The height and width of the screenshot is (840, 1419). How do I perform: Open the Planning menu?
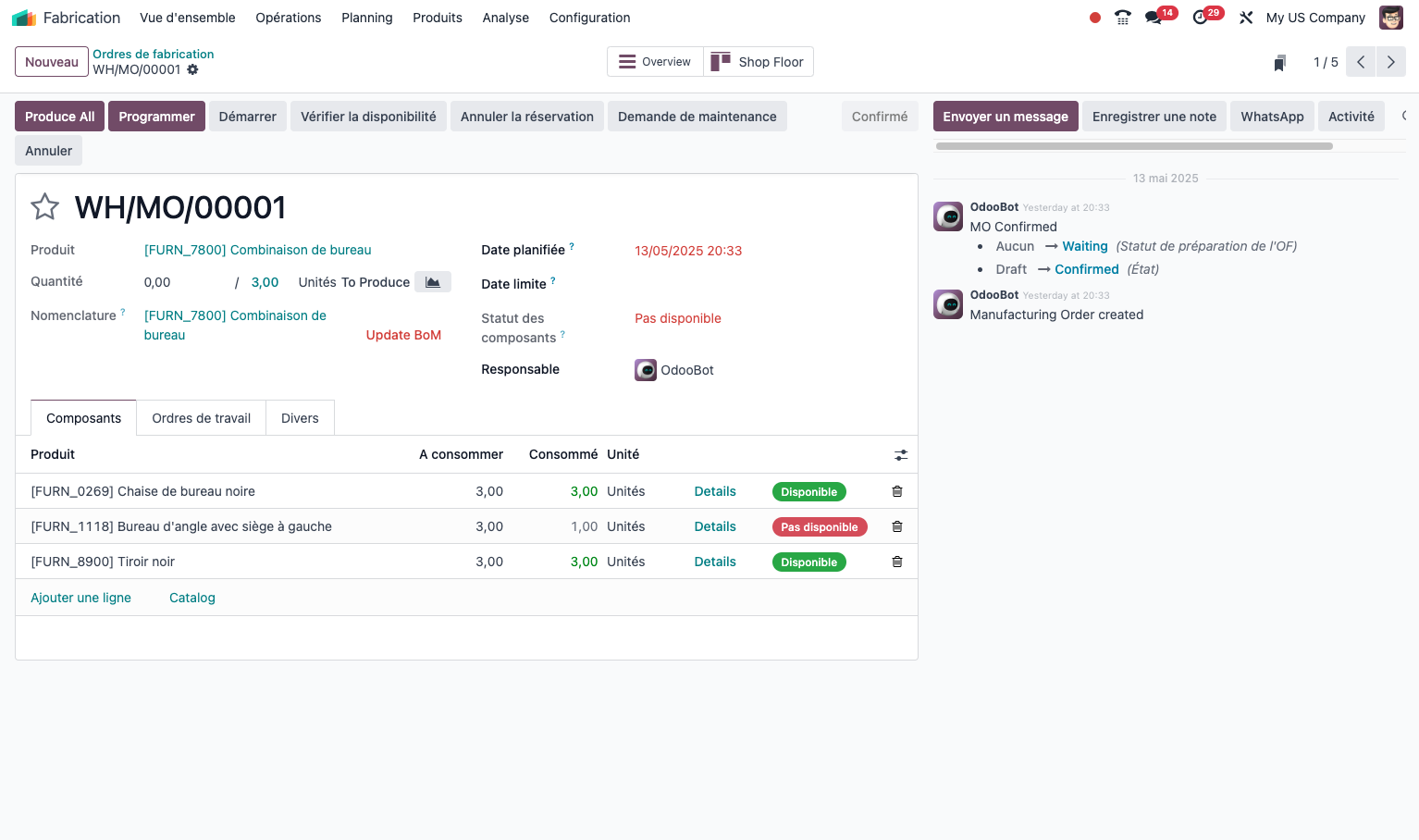pyautogui.click(x=367, y=18)
